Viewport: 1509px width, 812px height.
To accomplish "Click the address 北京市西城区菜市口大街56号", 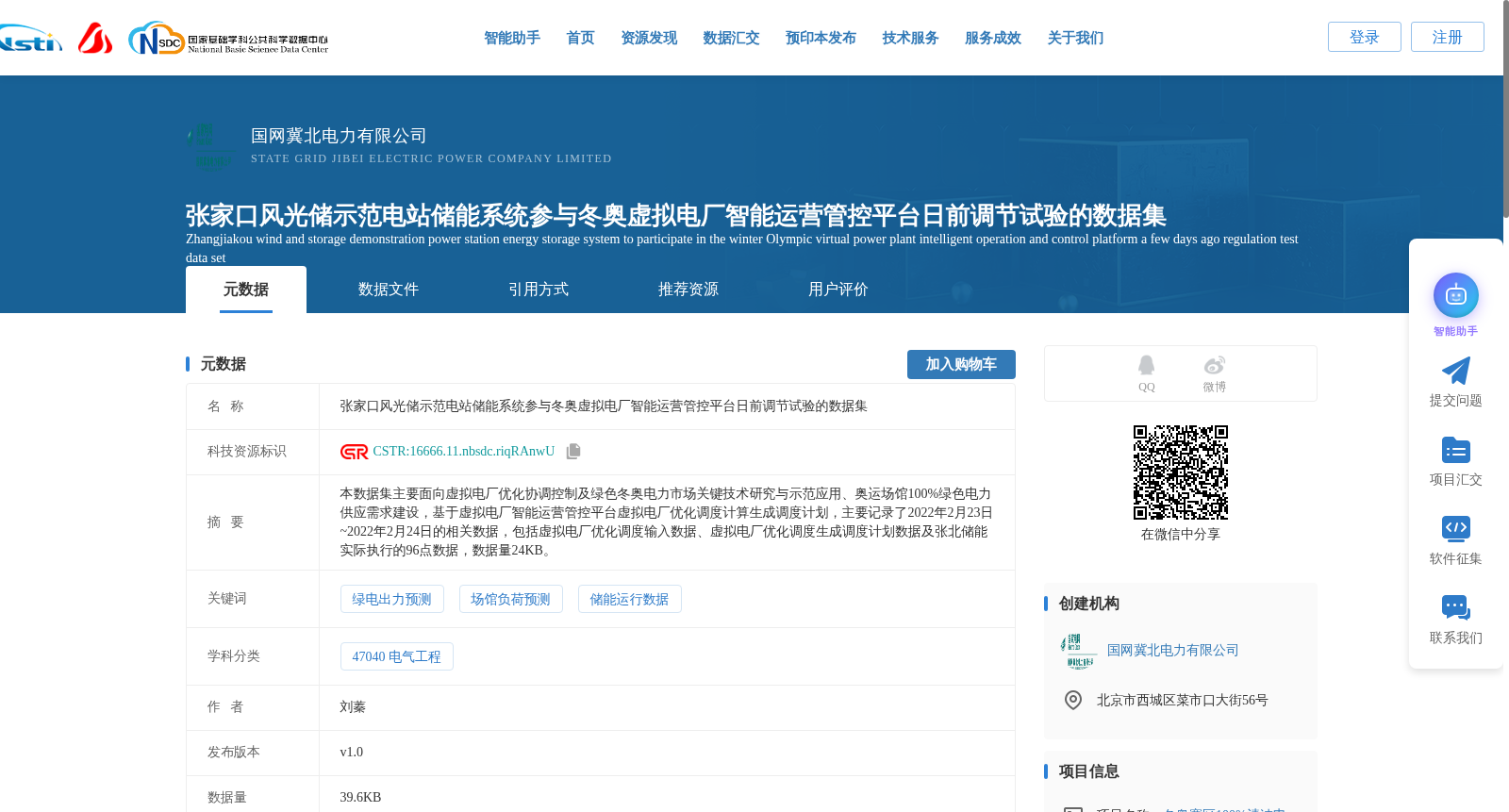I will [1183, 701].
